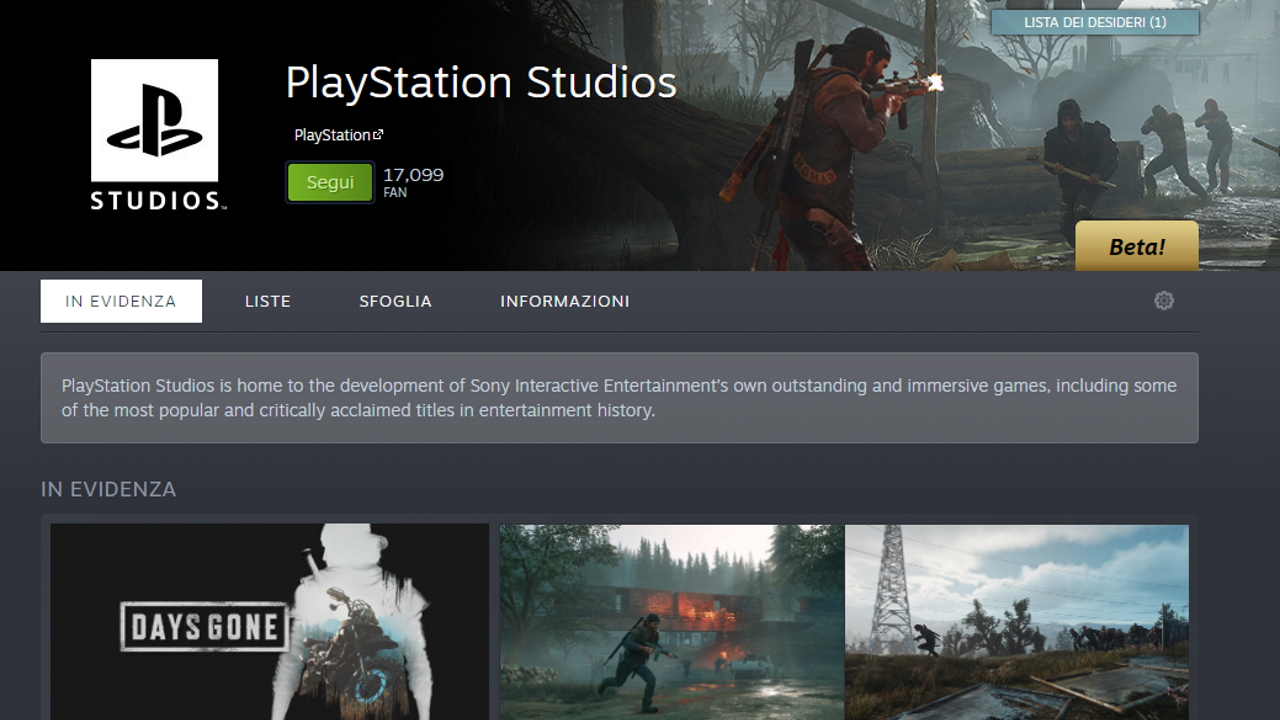
Task: Follow the publisher with Segui button
Action: pyautogui.click(x=330, y=183)
